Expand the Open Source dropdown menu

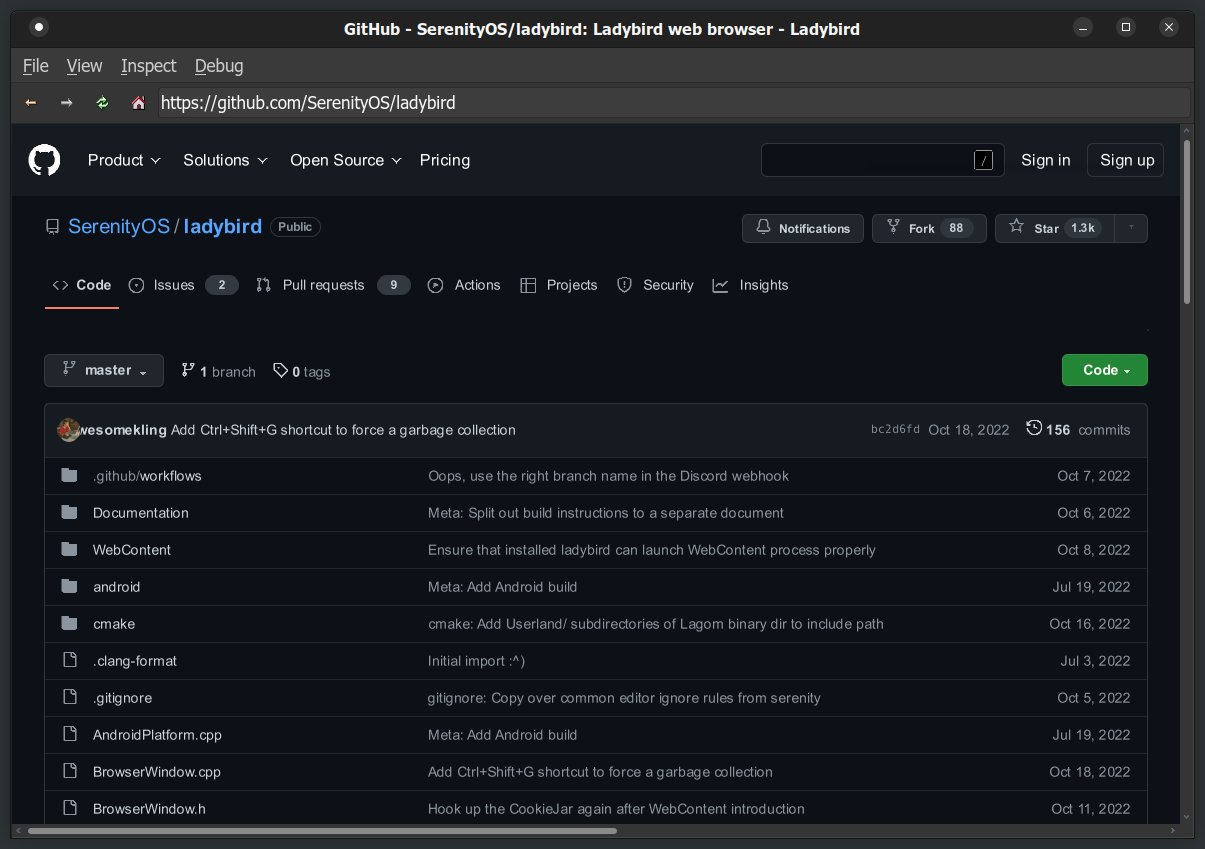click(x=346, y=160)
